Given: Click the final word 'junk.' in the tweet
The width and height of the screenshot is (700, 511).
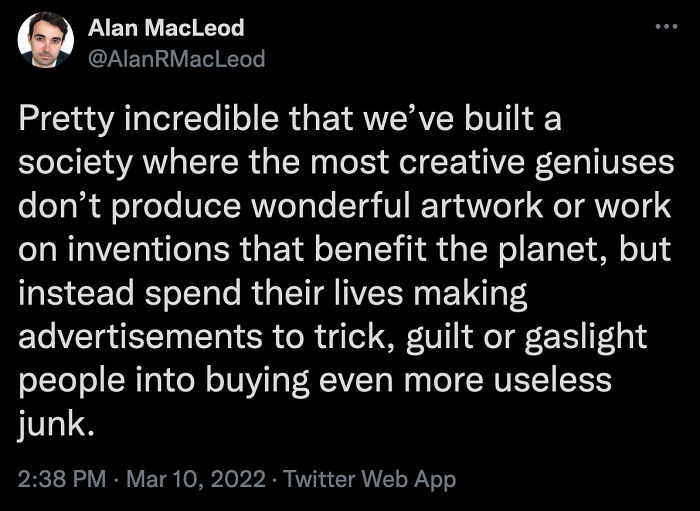Looking at the screenshot, I should click(x=57, y=425).
